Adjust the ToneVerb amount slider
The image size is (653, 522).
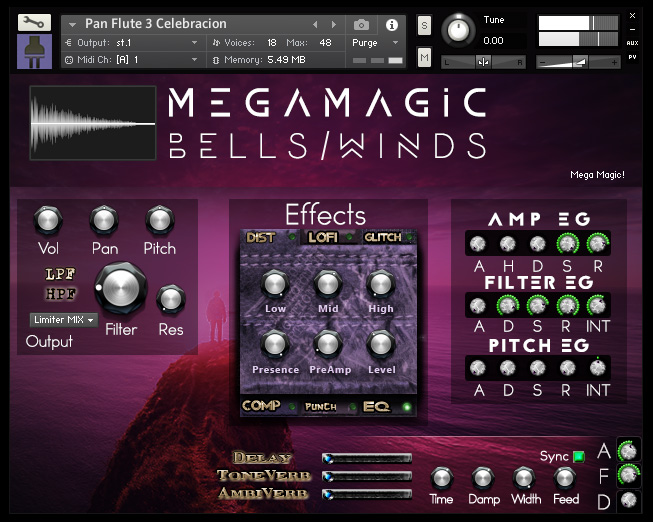(367, 476)
